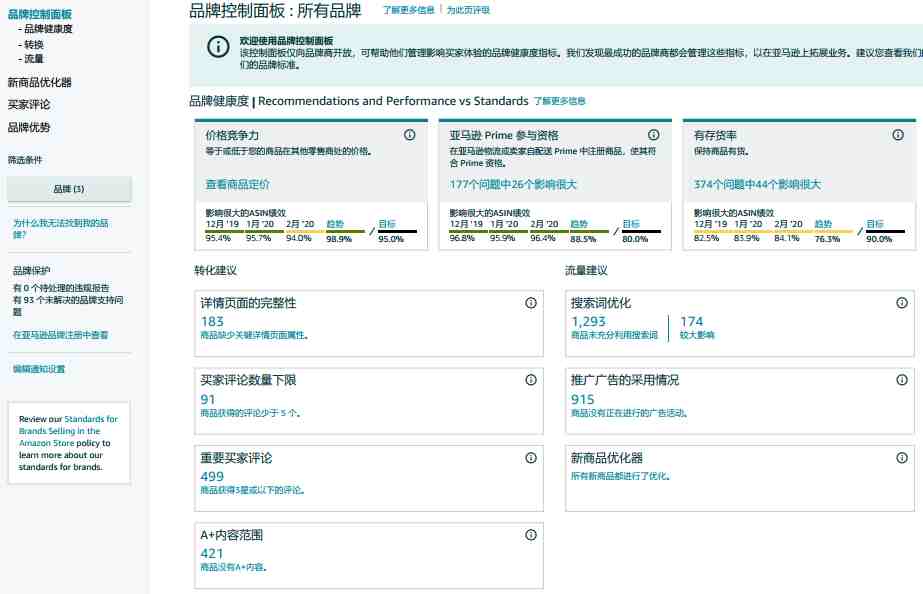Click the 421 A+ content count
The image size is (923, 594).
point(212,553)
